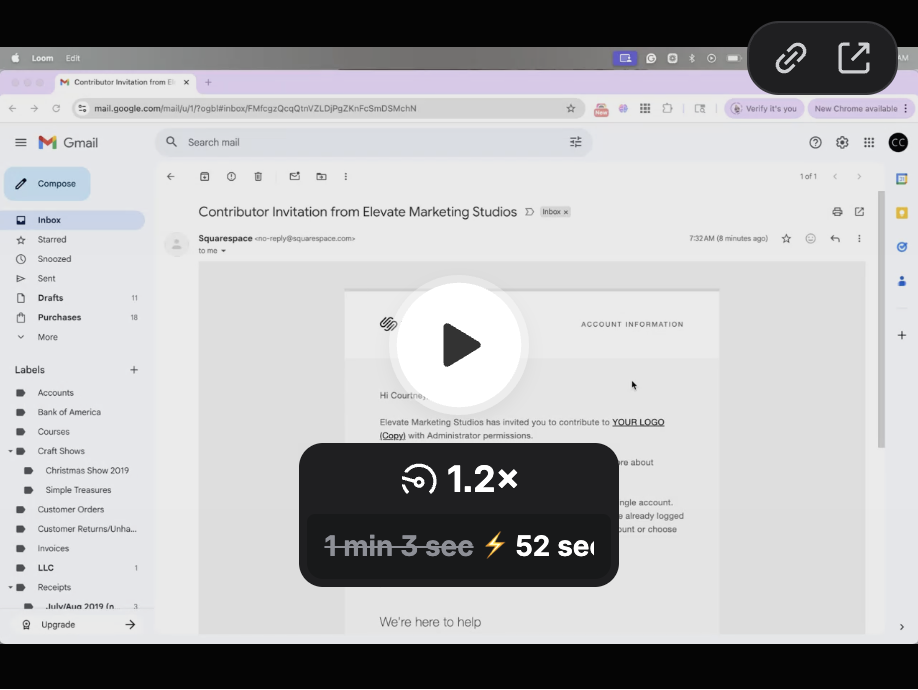Open the Courses label
Image resolution: width=918 pixels, height=690 pixels.
pyautogui.click(x=53, y=432)
